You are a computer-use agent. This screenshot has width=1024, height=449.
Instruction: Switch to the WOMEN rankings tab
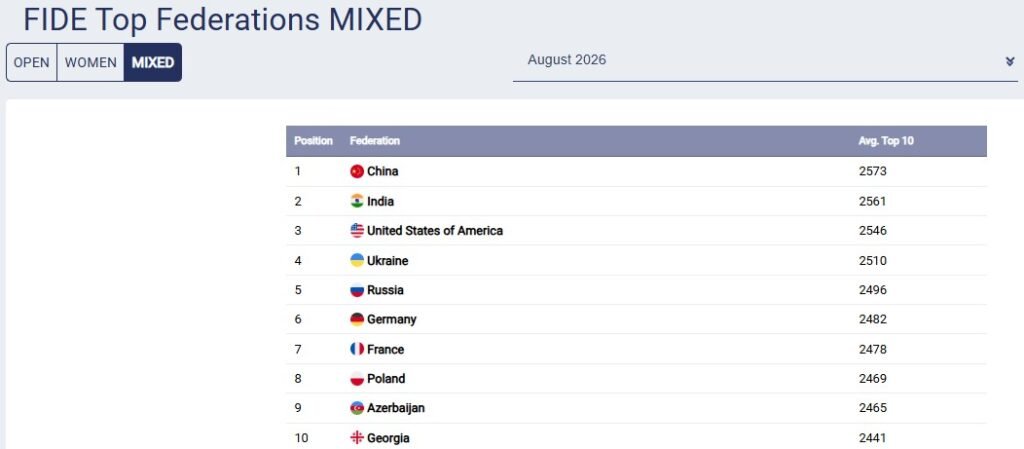[90, 63]
